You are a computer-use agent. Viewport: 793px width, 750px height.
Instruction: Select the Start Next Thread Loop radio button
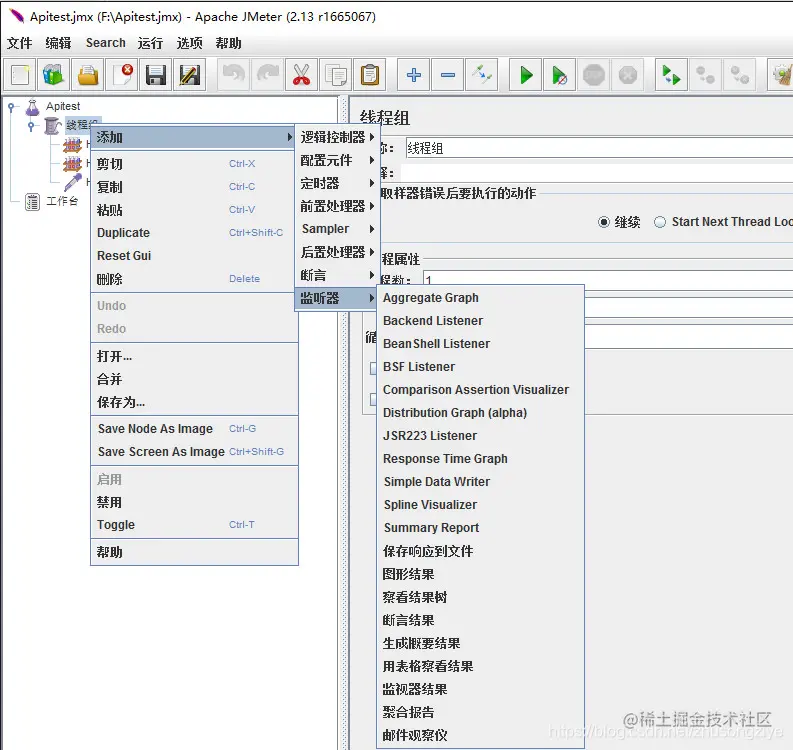[659, 222]
